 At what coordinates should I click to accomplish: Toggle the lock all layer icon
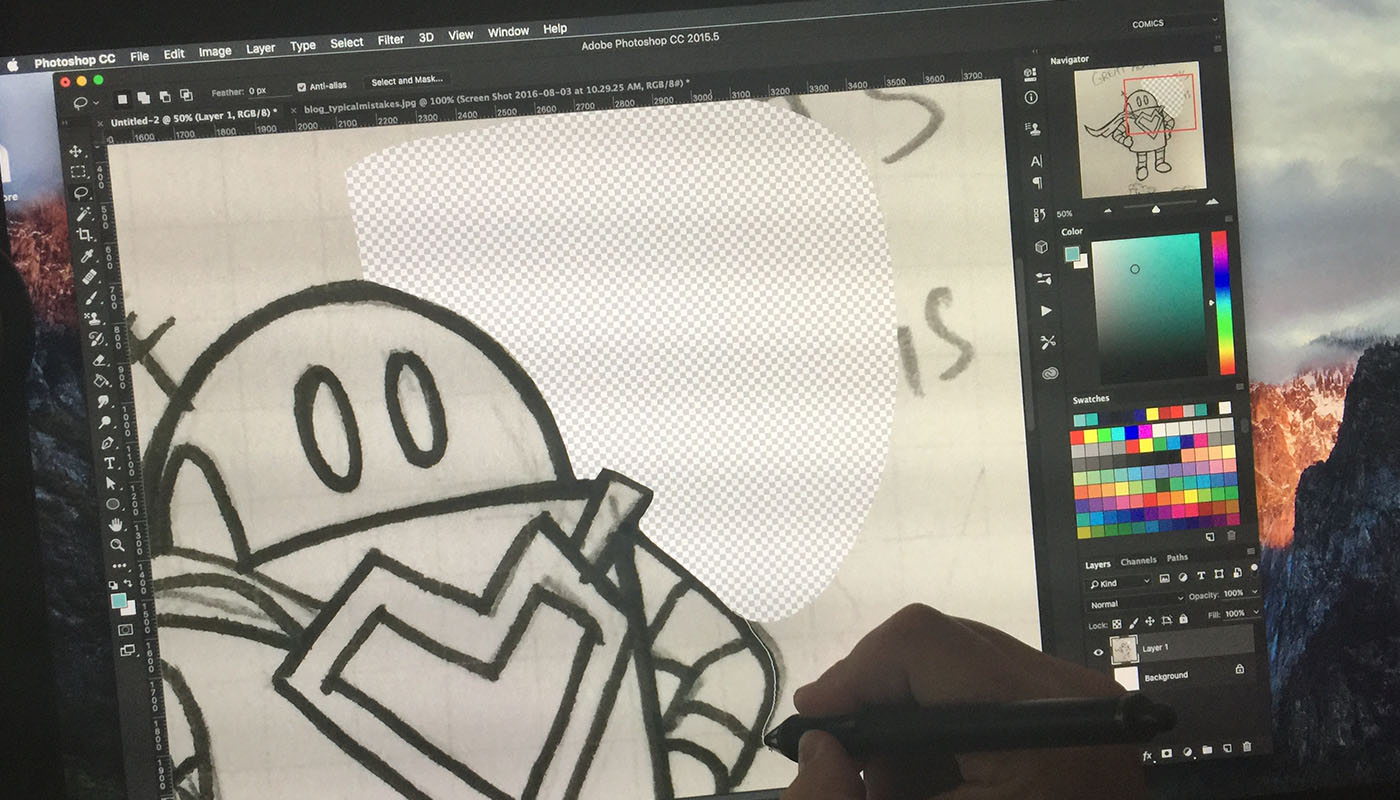(1182, 621)
